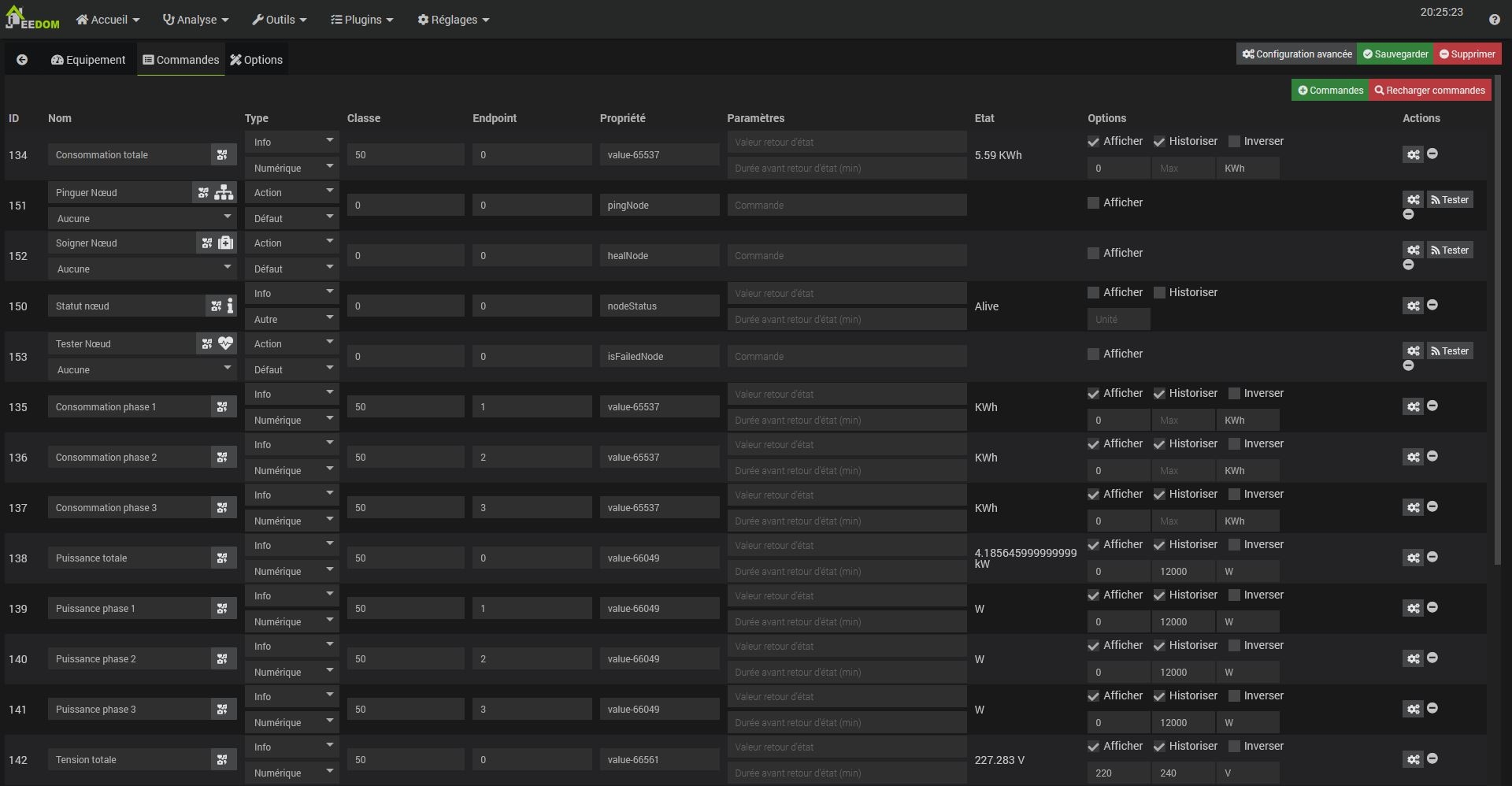The height and width of the screenshot is (786, 1512).
Task: Delete Pinguer Nœud command with minus icon
Action: coord(1409,214)
